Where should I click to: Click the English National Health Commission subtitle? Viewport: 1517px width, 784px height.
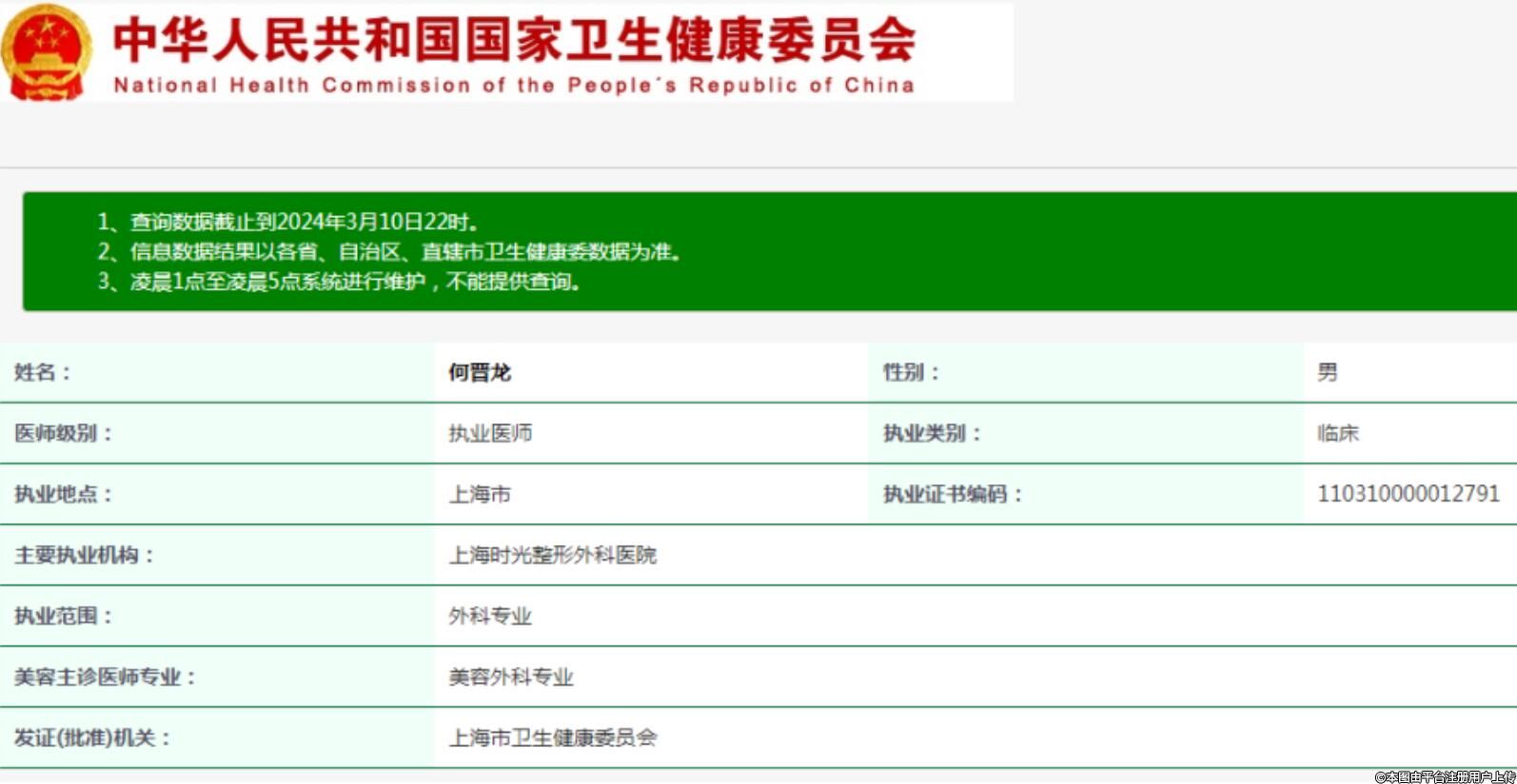pyautogui.click(x=514, y=86)
